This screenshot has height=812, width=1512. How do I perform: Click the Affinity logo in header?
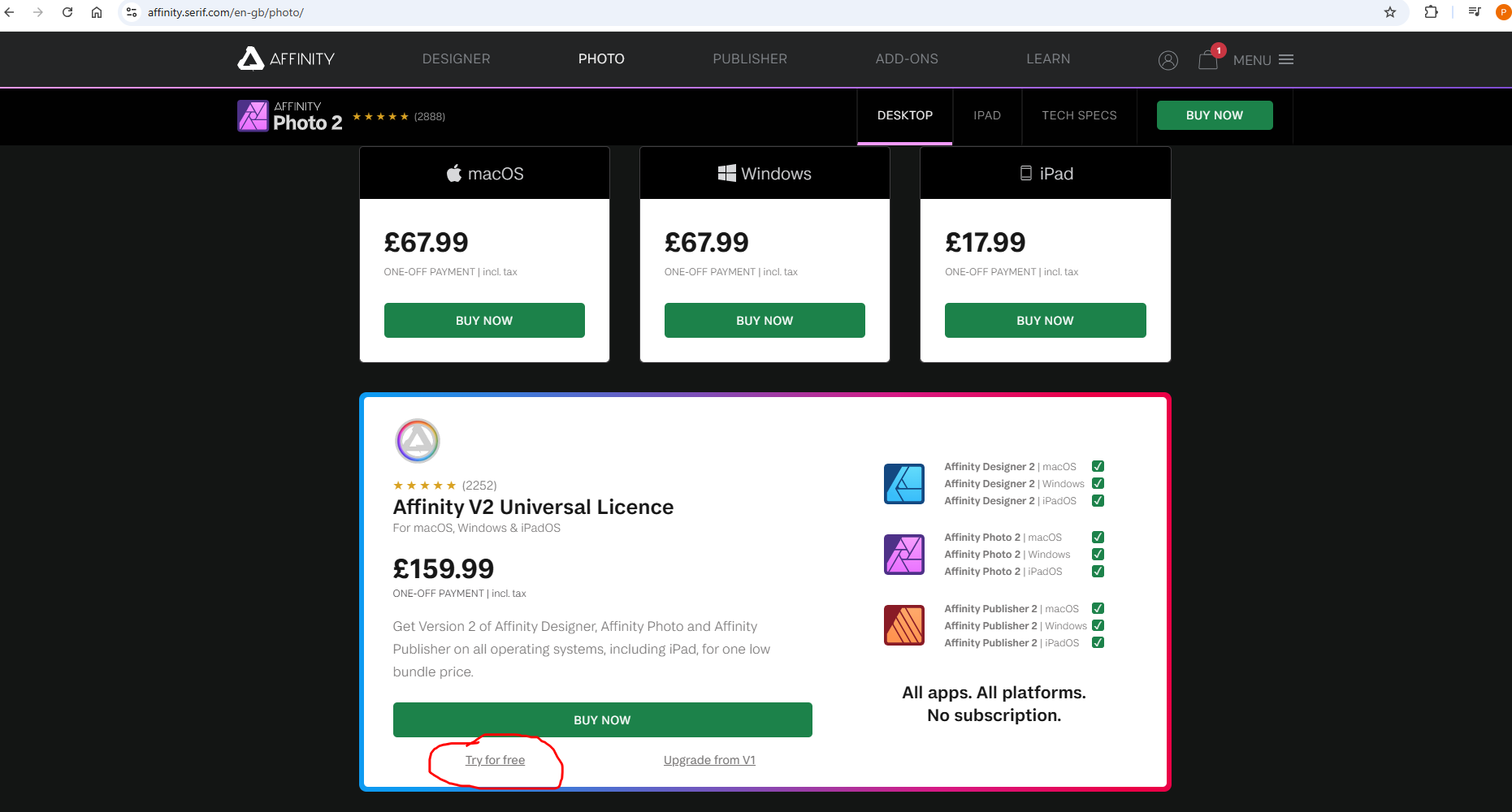pyautogui.click(x=286, y=58)
